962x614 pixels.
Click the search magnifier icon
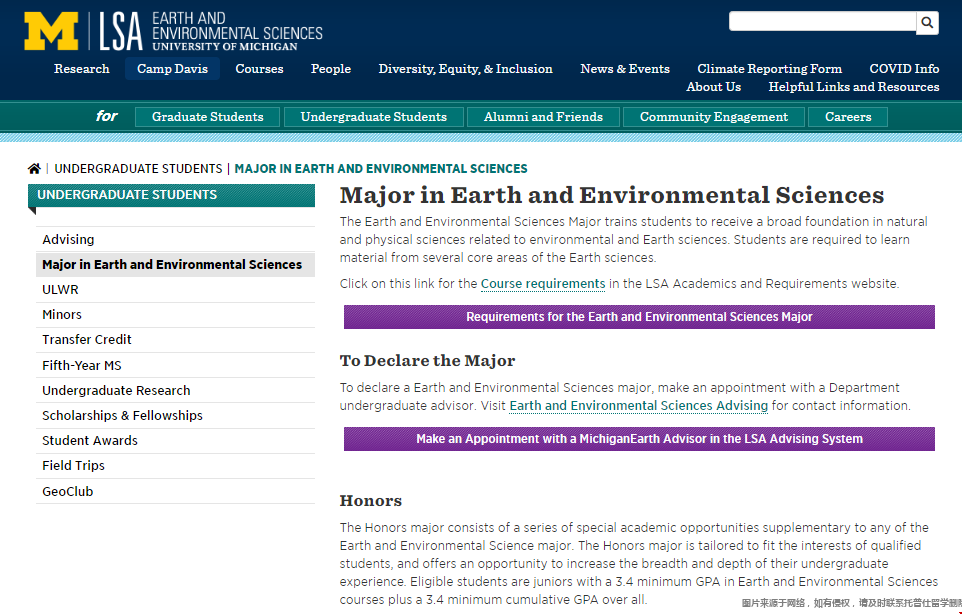point(927,22)
